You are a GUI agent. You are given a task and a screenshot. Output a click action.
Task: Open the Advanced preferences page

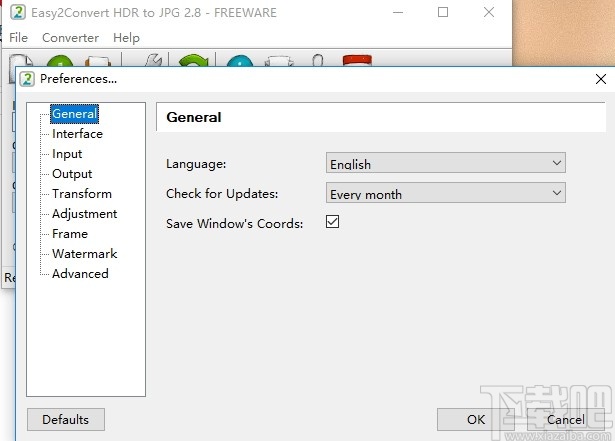pyautogui.click(x=80, y=274)
